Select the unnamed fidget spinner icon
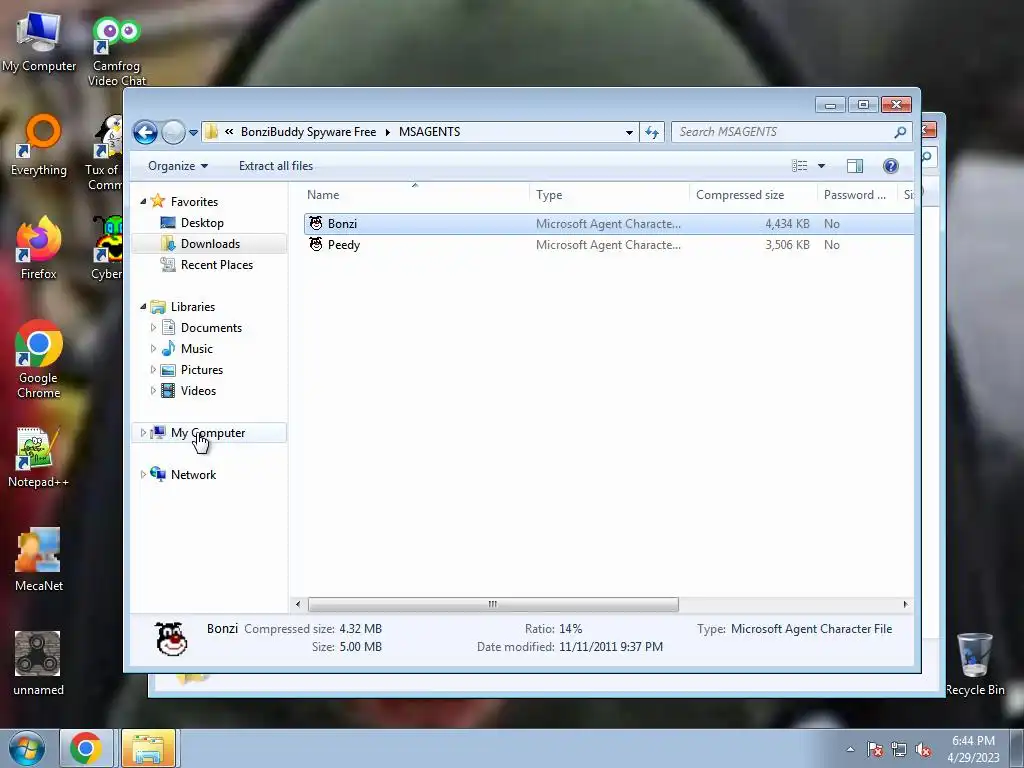This screenshot has height=768, width=1024. (x=38, y=664)
